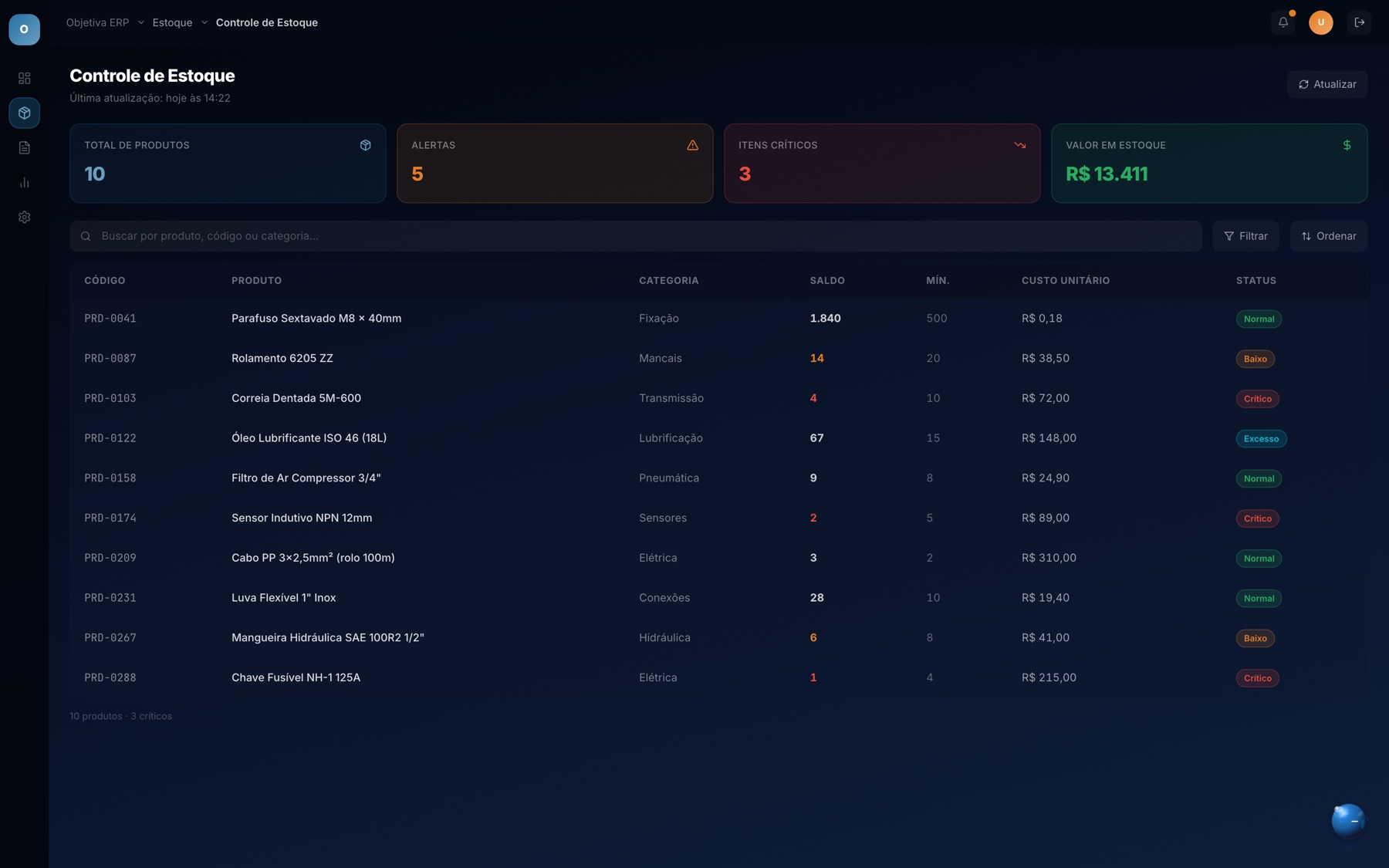Open the notifications bell
Viewport: 1389px width, 868px height.
pyautogui.click(x=1283, y=22)
